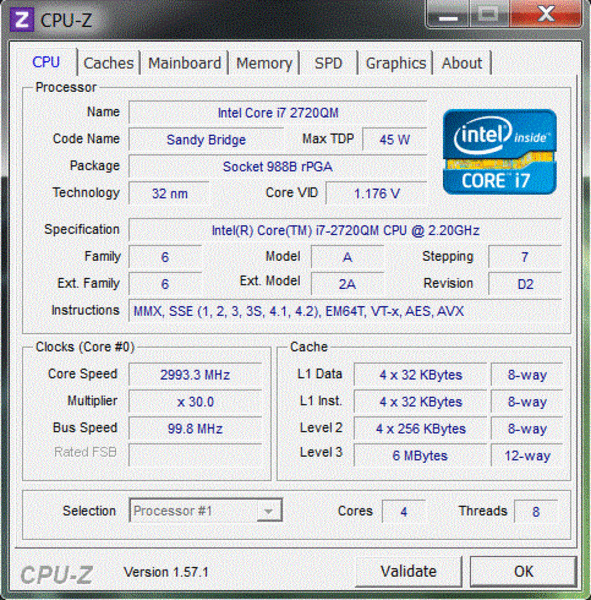Viewport: 591px width, 600px height.
Task: Open the About tab
Action: 462,63
